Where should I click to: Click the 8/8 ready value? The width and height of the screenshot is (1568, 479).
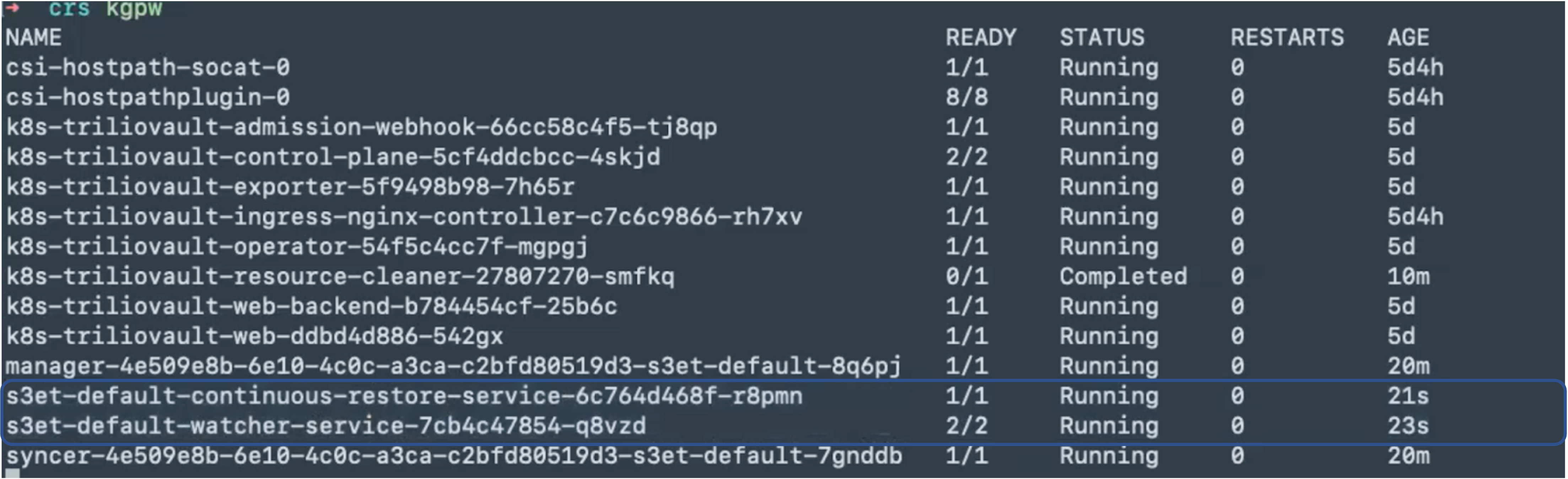[966, 97]
